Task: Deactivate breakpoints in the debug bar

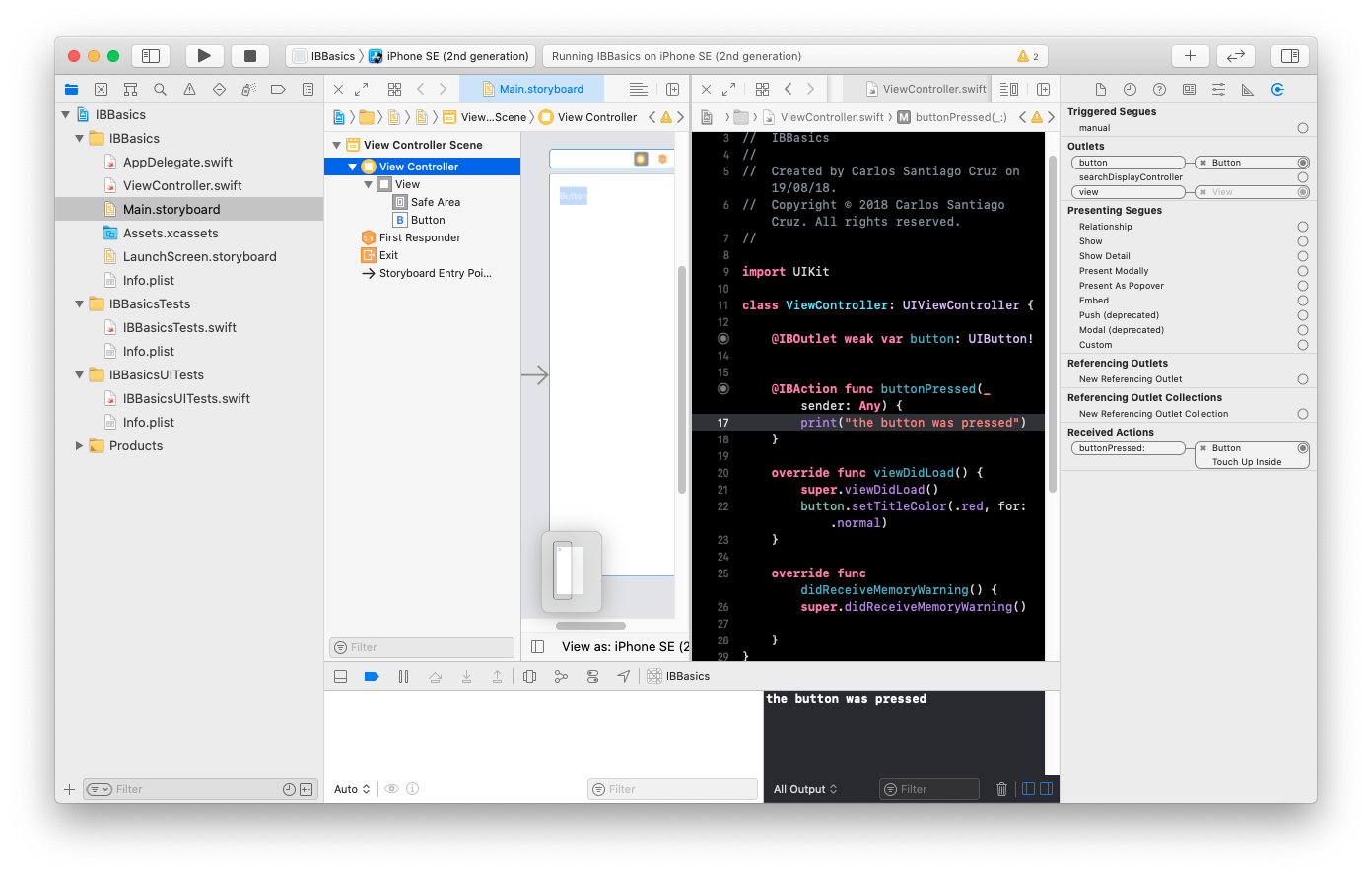Action: click(x=372, y=676)
